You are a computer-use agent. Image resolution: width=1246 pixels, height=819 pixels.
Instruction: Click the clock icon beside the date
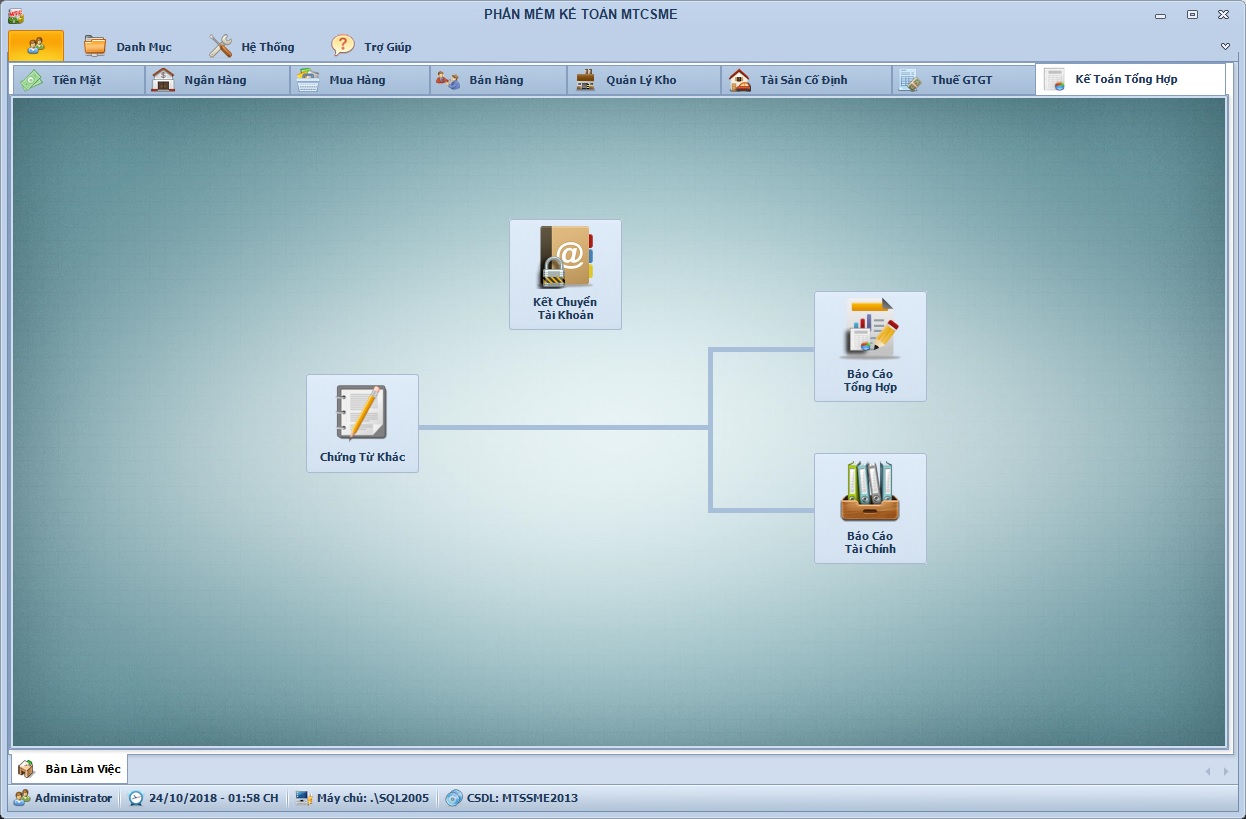(136, 798)
